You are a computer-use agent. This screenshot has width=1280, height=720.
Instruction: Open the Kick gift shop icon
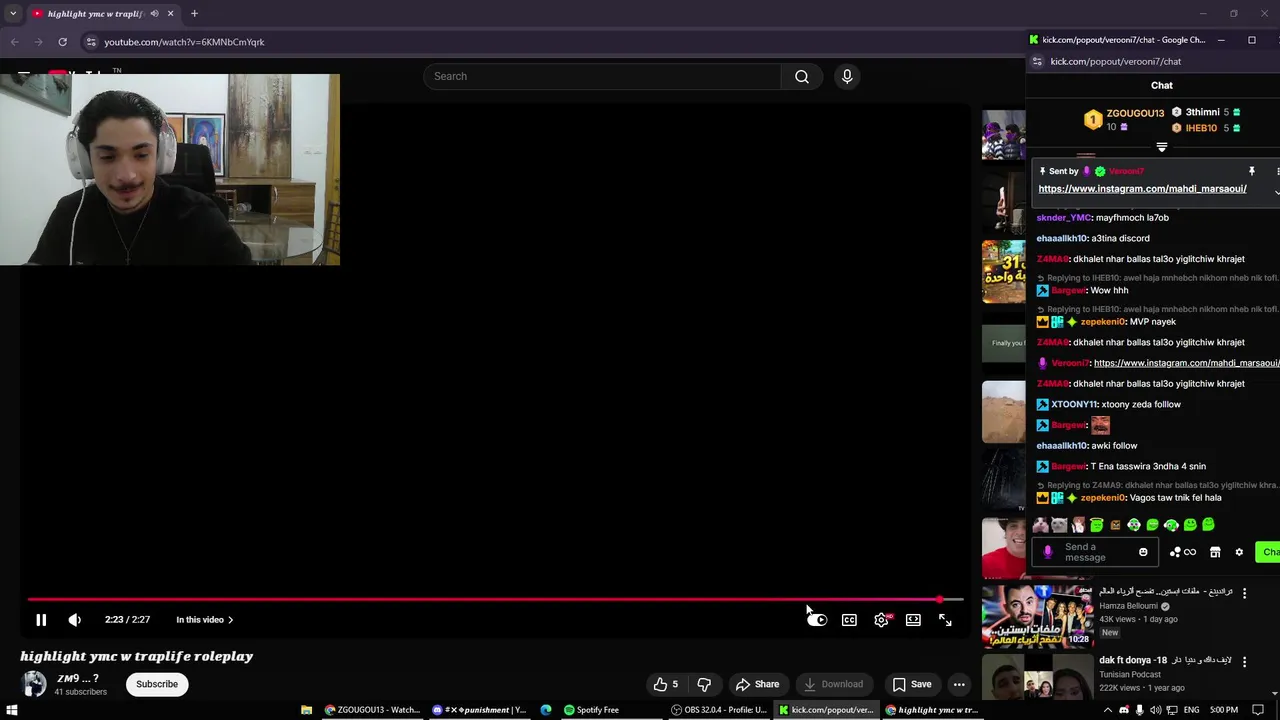coord(1215,552)
